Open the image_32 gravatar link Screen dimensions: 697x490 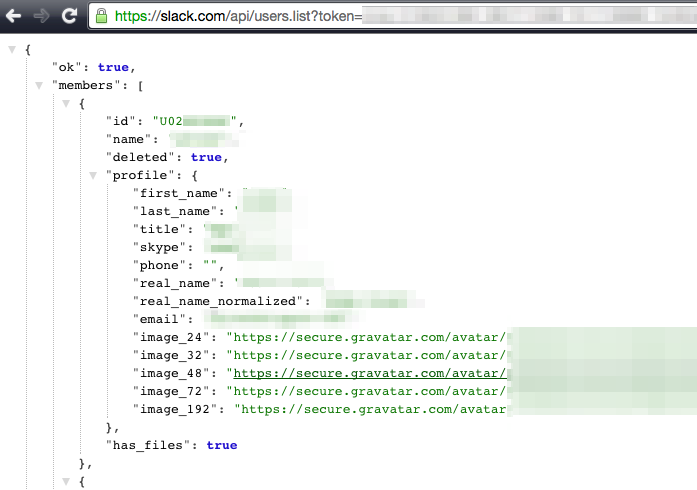click(370, 355)
